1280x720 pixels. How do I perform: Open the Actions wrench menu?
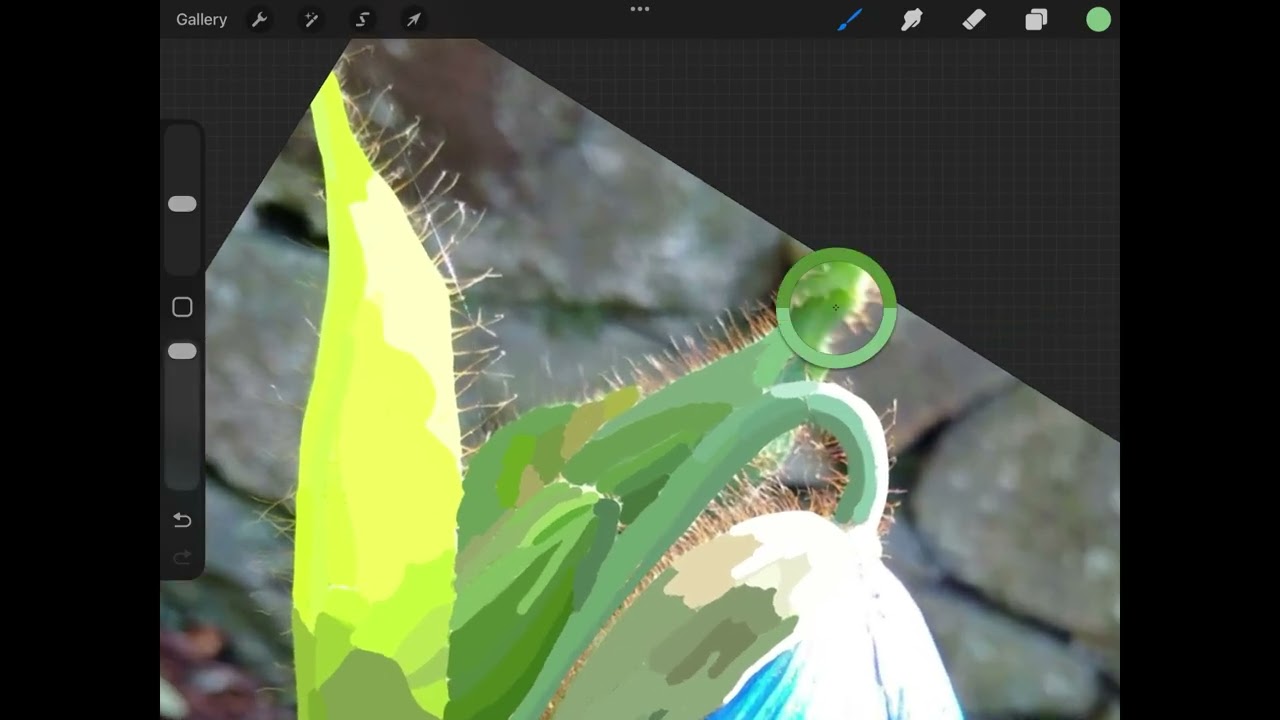259,20
